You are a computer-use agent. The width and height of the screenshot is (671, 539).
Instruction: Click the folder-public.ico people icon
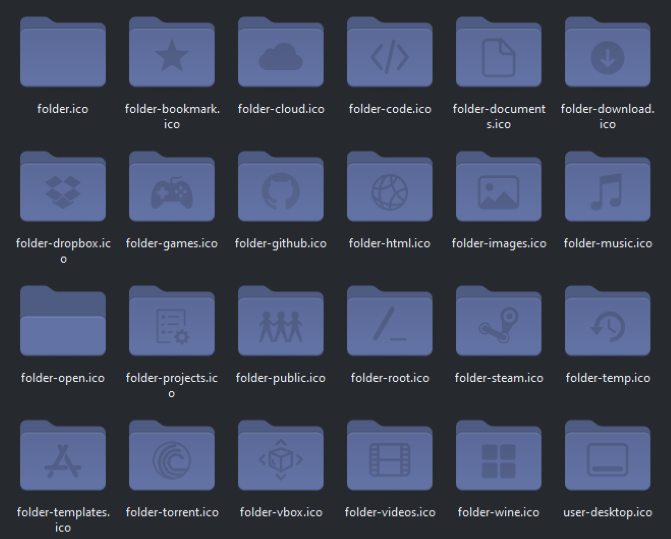281,327
